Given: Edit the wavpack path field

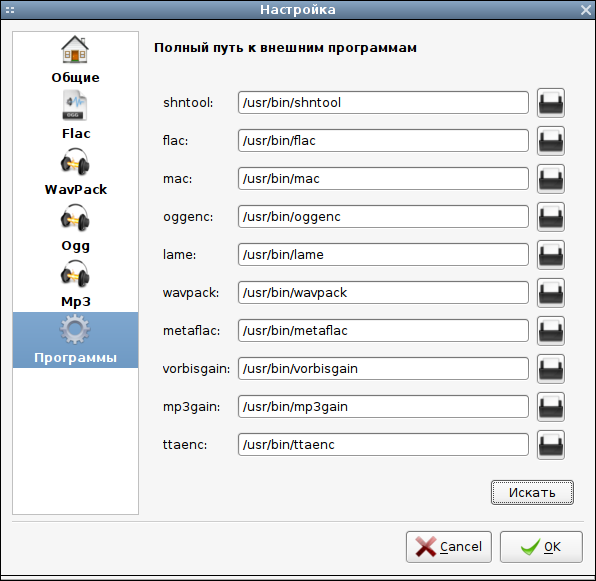Looking at the screenshot, I should click(x=383, y=293).
